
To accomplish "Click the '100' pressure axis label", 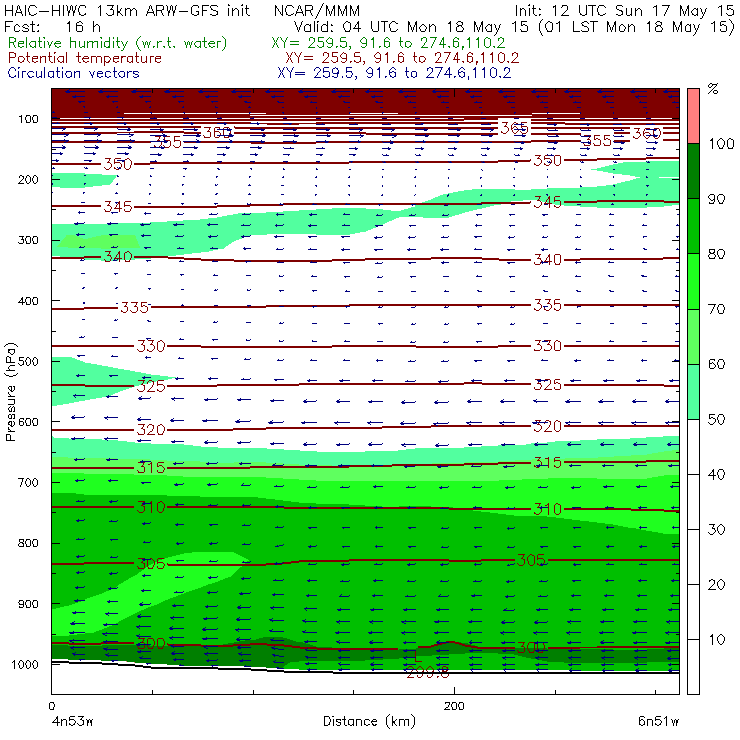I will [28, 119].
